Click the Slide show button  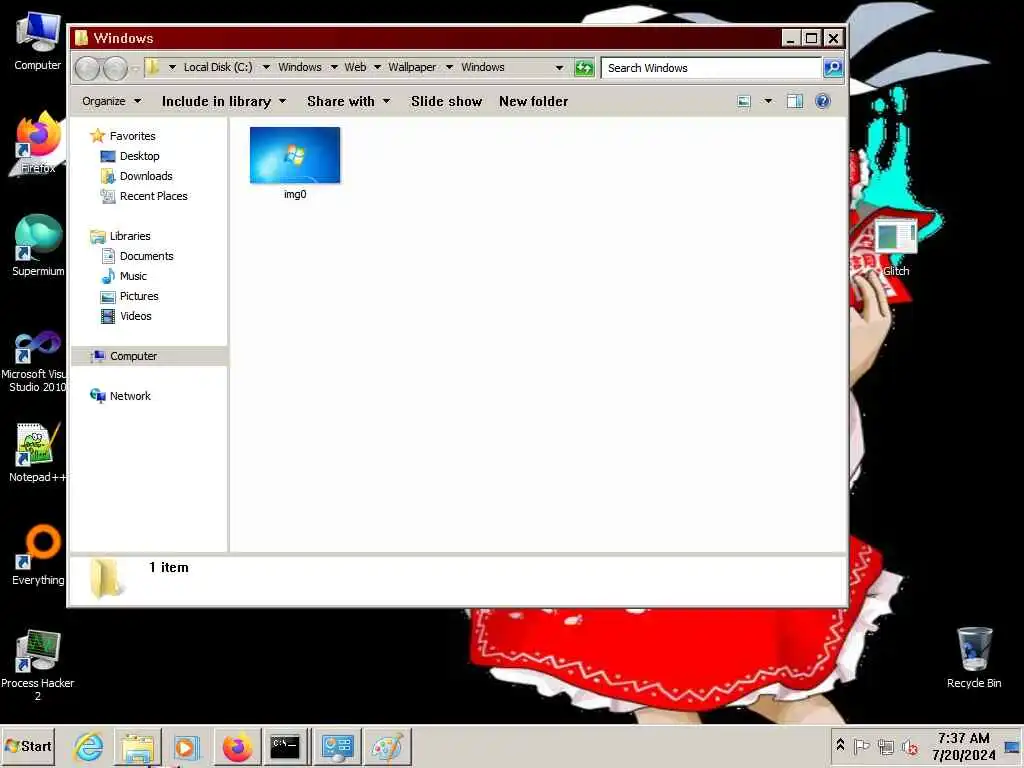tap(446, 101)
